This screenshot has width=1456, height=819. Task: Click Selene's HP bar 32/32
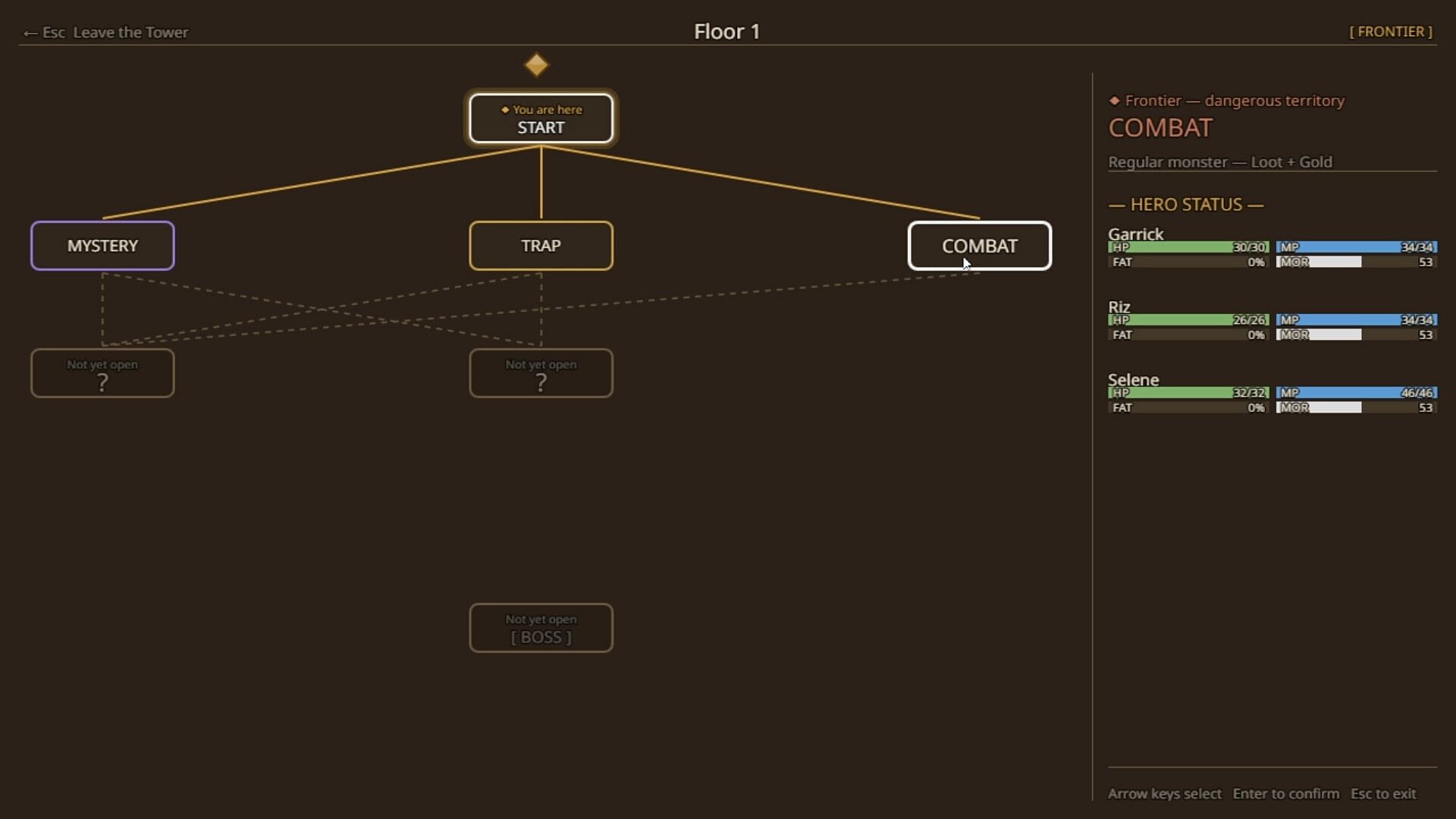[1188, 393]
